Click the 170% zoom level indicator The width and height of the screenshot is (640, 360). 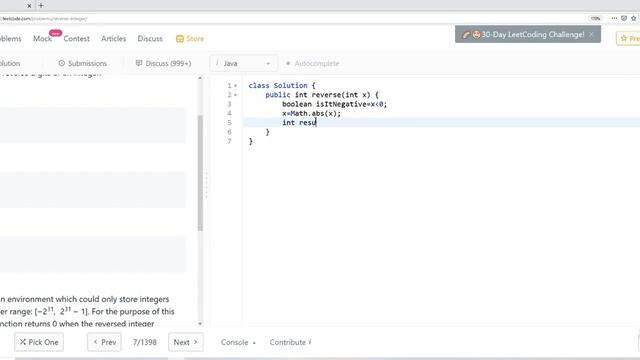click(596, 18)
